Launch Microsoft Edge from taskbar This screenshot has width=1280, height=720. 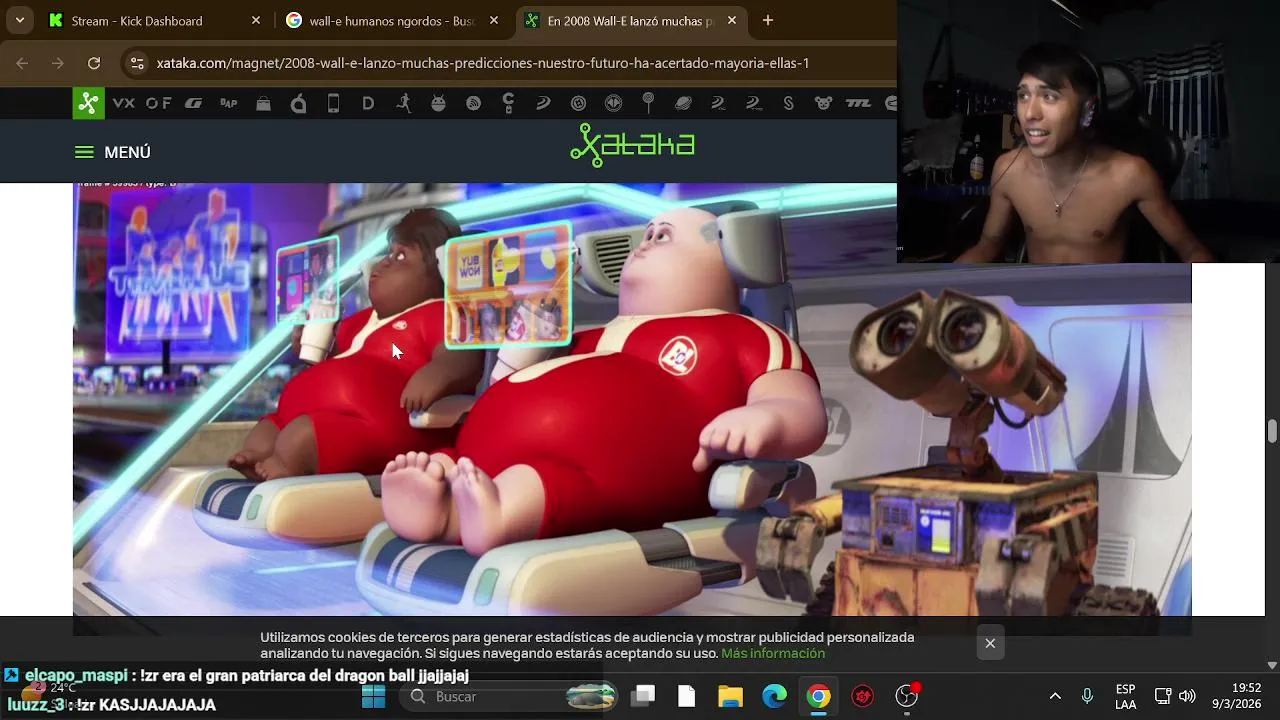[775, 696]
